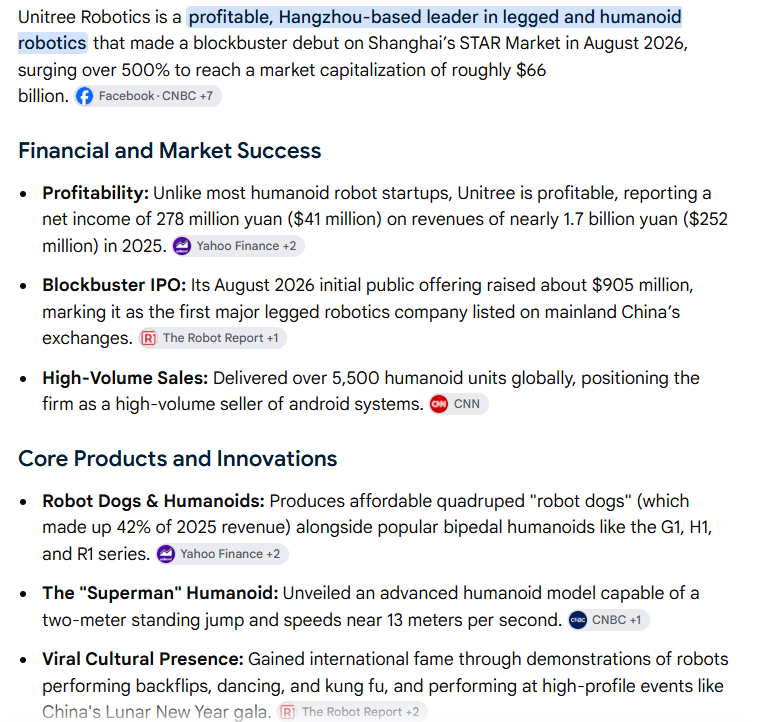The width and height of the screenshot is (758, 722).
Task: Open Yahoo Finance +2 chip after Profitability
Action: point(238,246)
